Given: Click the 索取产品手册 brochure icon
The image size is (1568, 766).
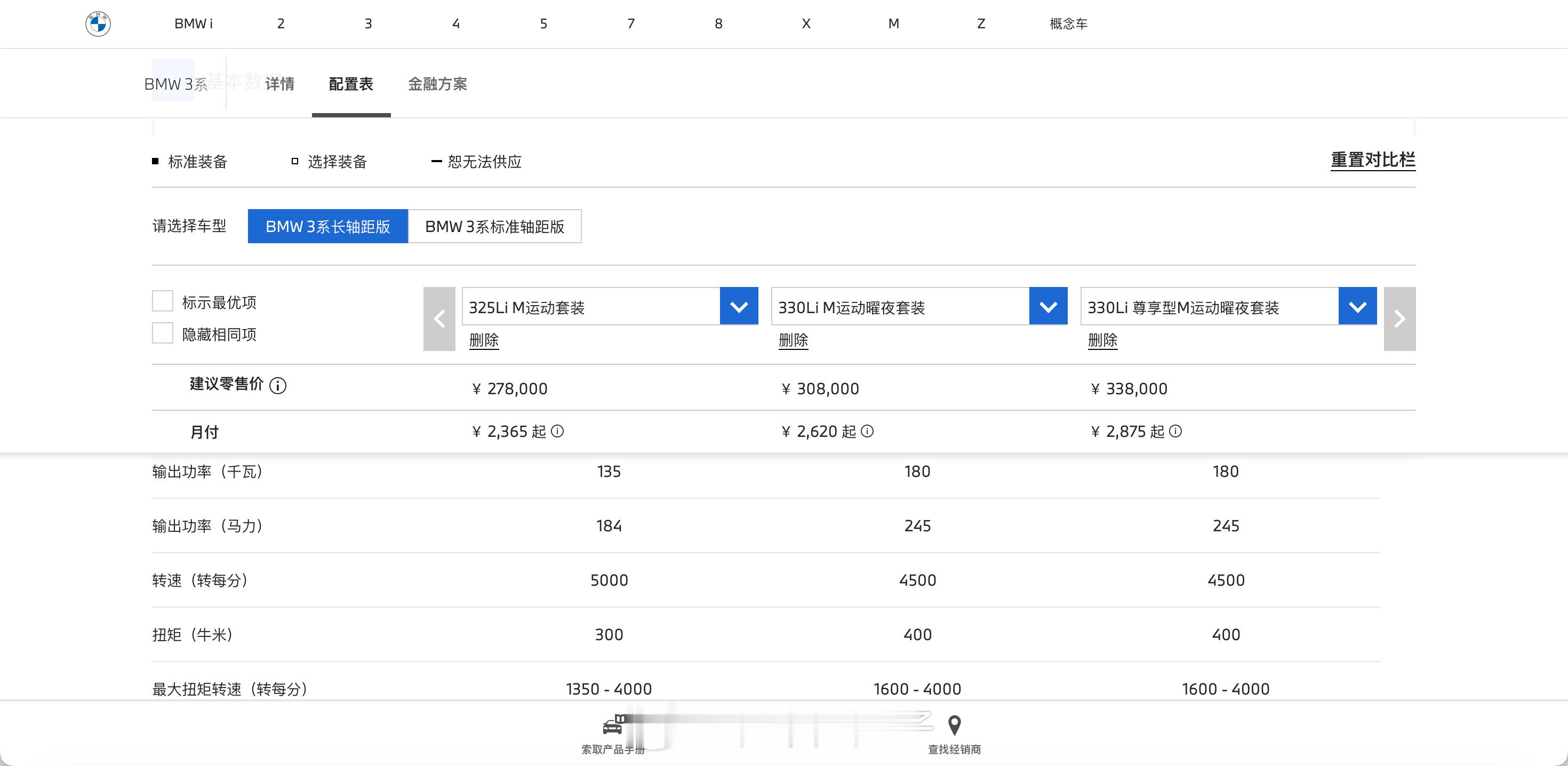Looking at the screenshot, I should click(x=613, y=725).
